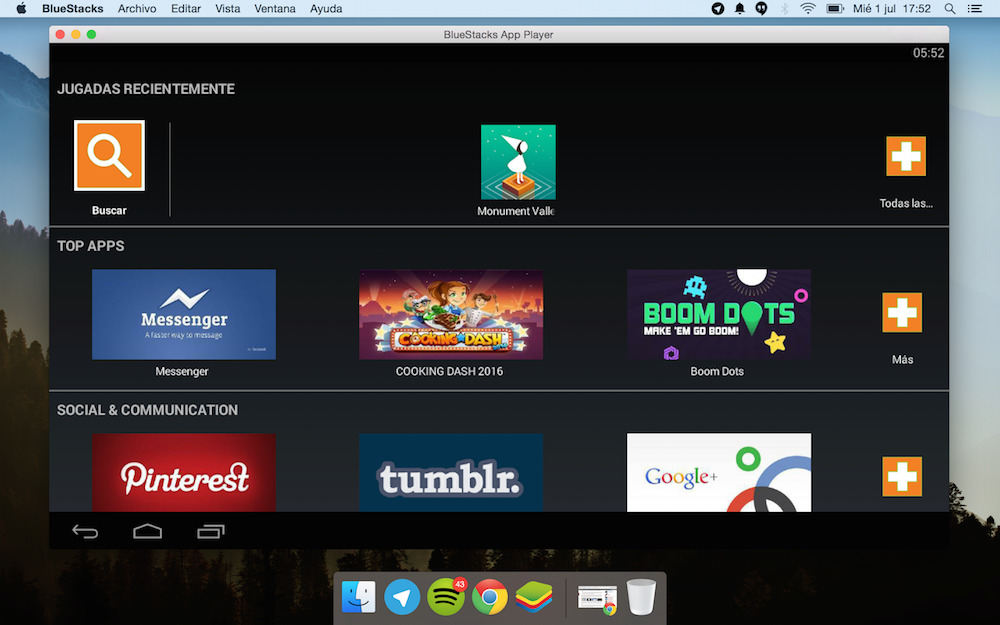This screenshot has height=625, width=1000.
Task: Click the Spotlight search icon in menu bar
Action: 949,9
